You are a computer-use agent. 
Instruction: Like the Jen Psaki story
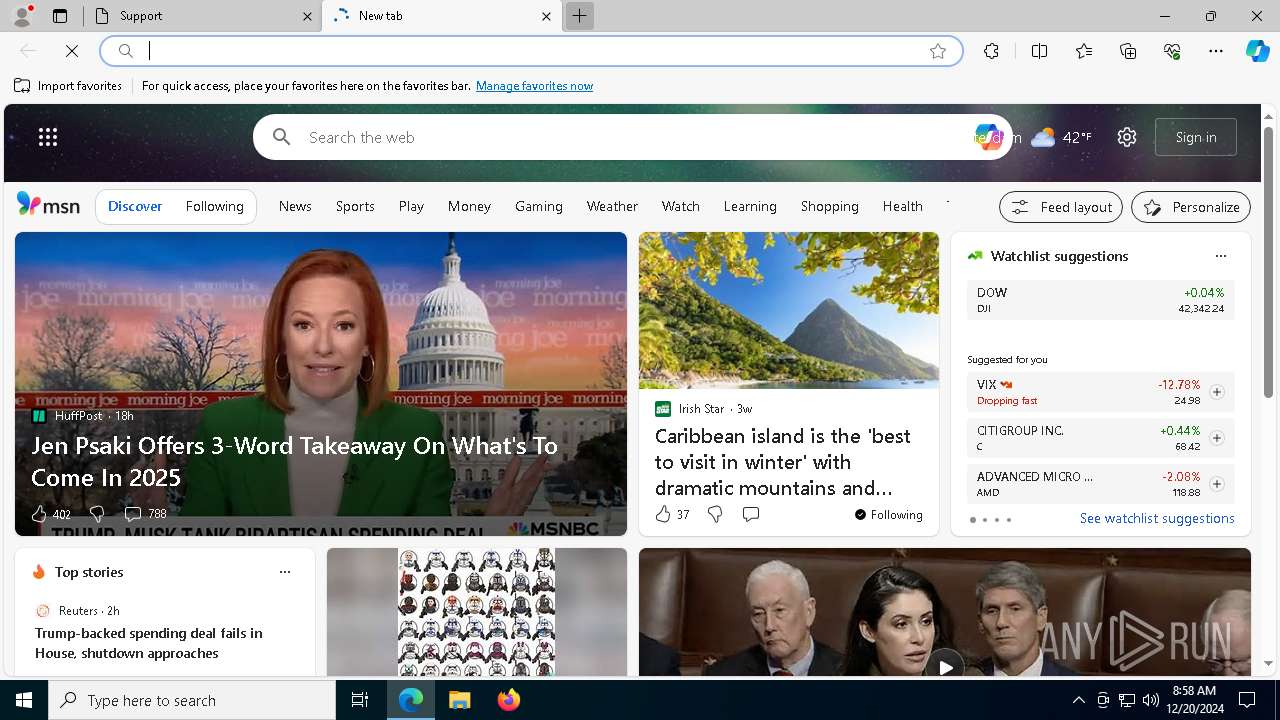pos(39,514)
